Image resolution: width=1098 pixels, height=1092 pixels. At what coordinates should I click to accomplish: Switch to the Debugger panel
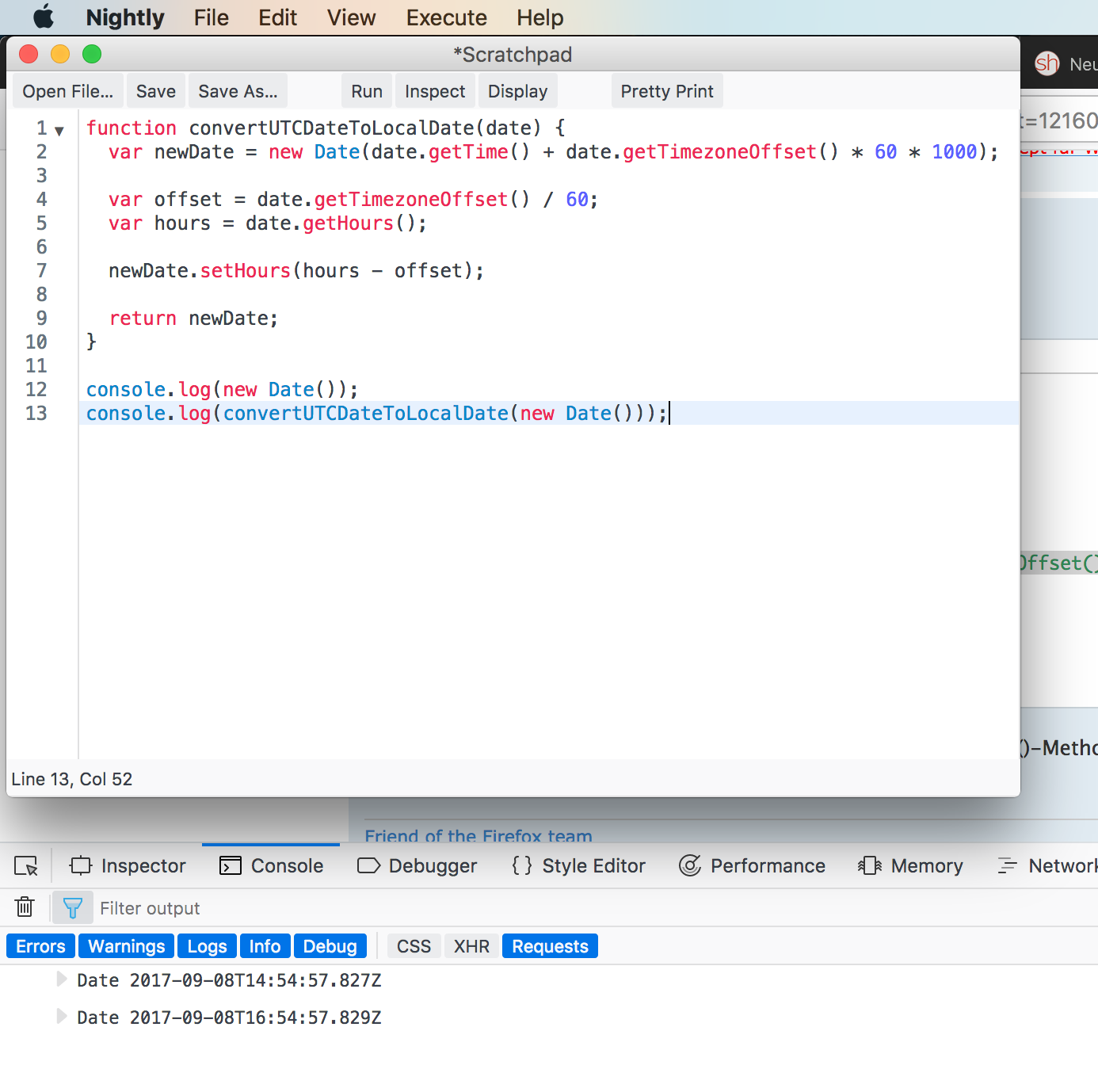[417, 866]
